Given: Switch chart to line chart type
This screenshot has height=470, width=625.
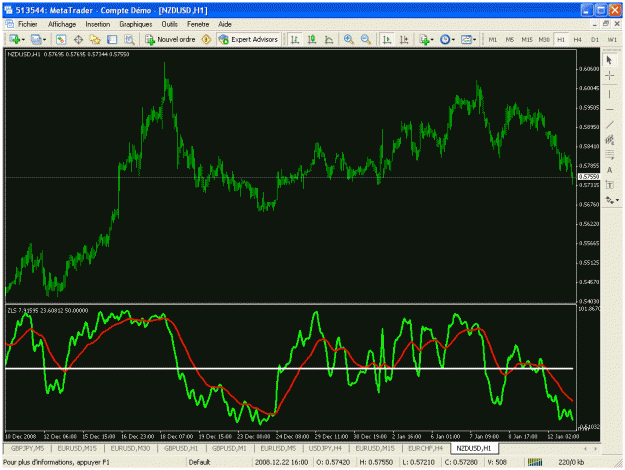Looking at the screenshot, I should (x=329, y=39).
